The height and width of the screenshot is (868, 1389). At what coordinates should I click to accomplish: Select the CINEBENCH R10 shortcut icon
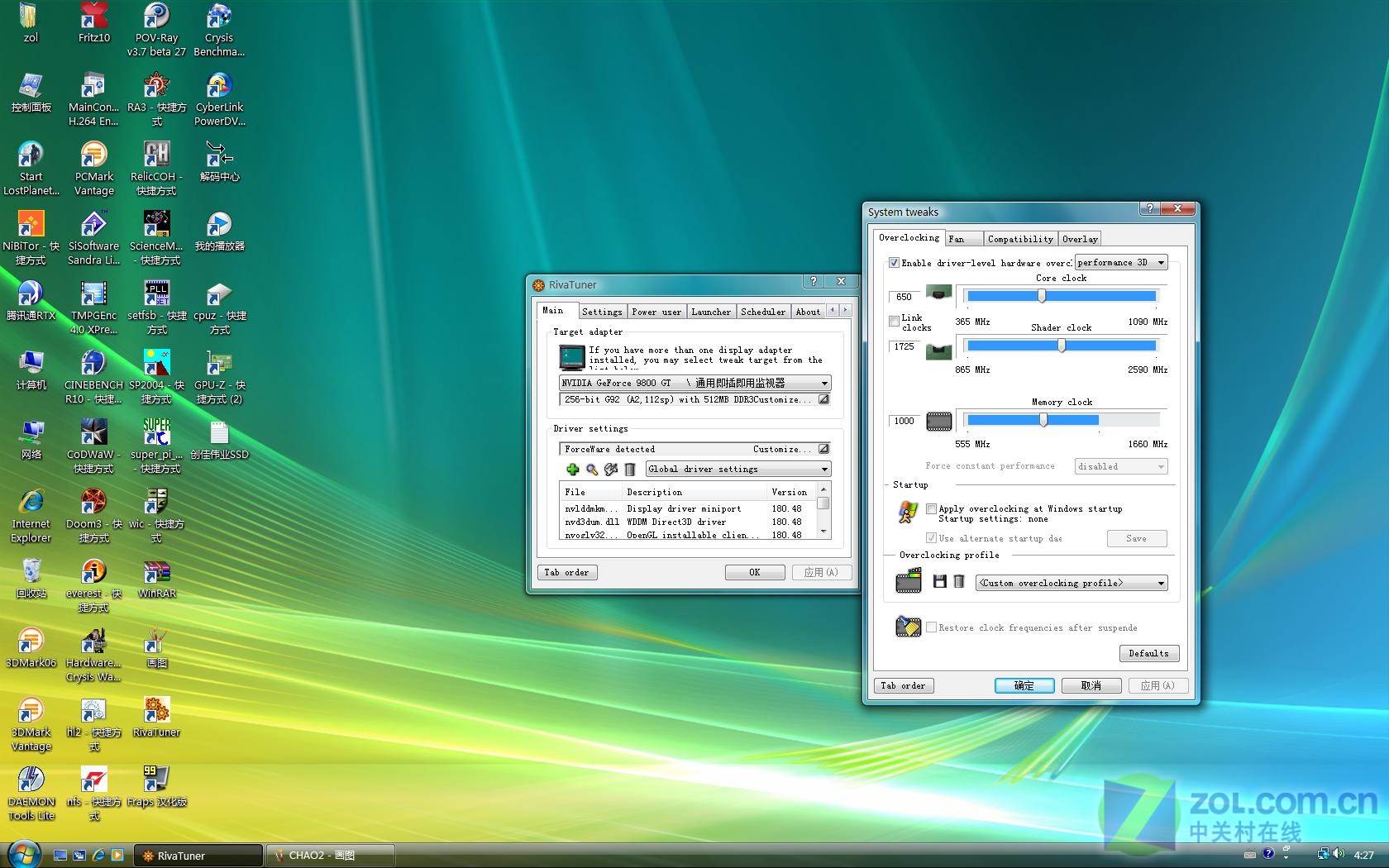pos(94,378)
